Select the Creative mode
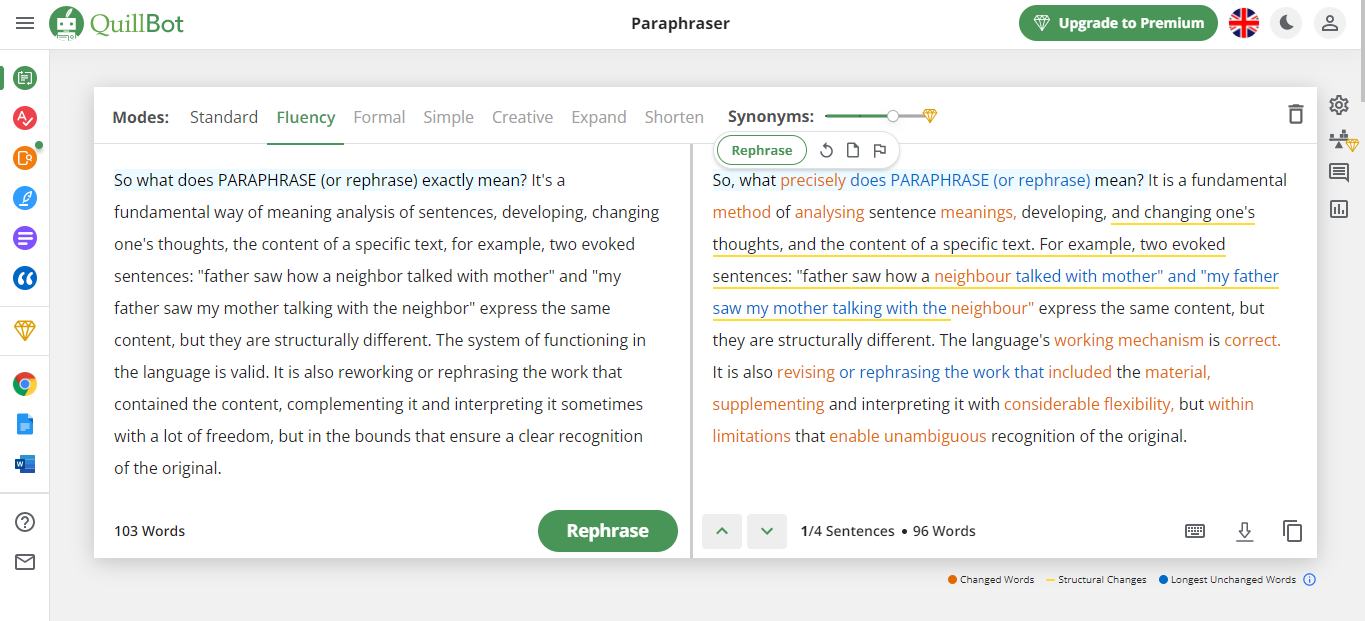 [x=522, y=117]
